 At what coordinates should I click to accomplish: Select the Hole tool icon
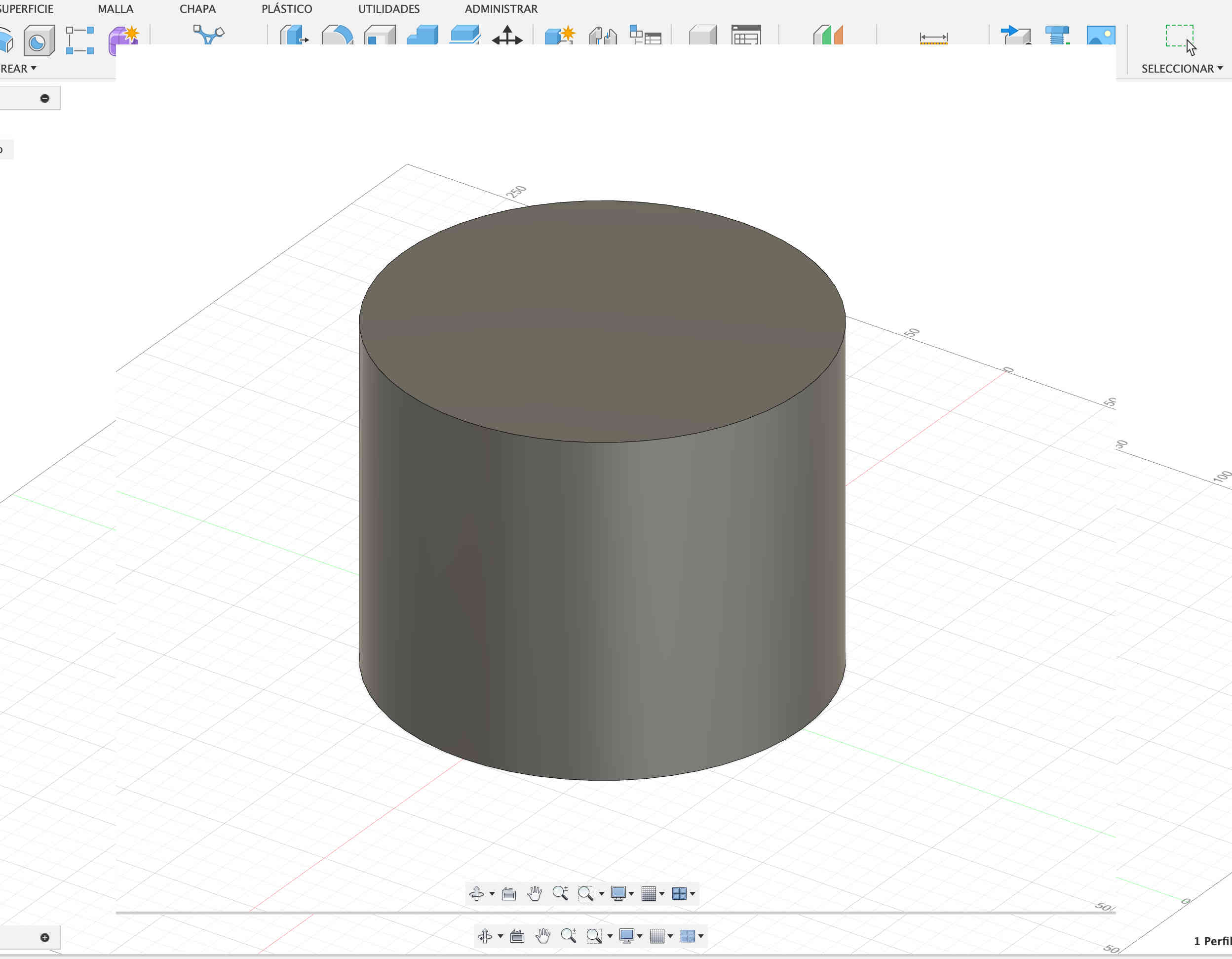[x=39, y=40]
